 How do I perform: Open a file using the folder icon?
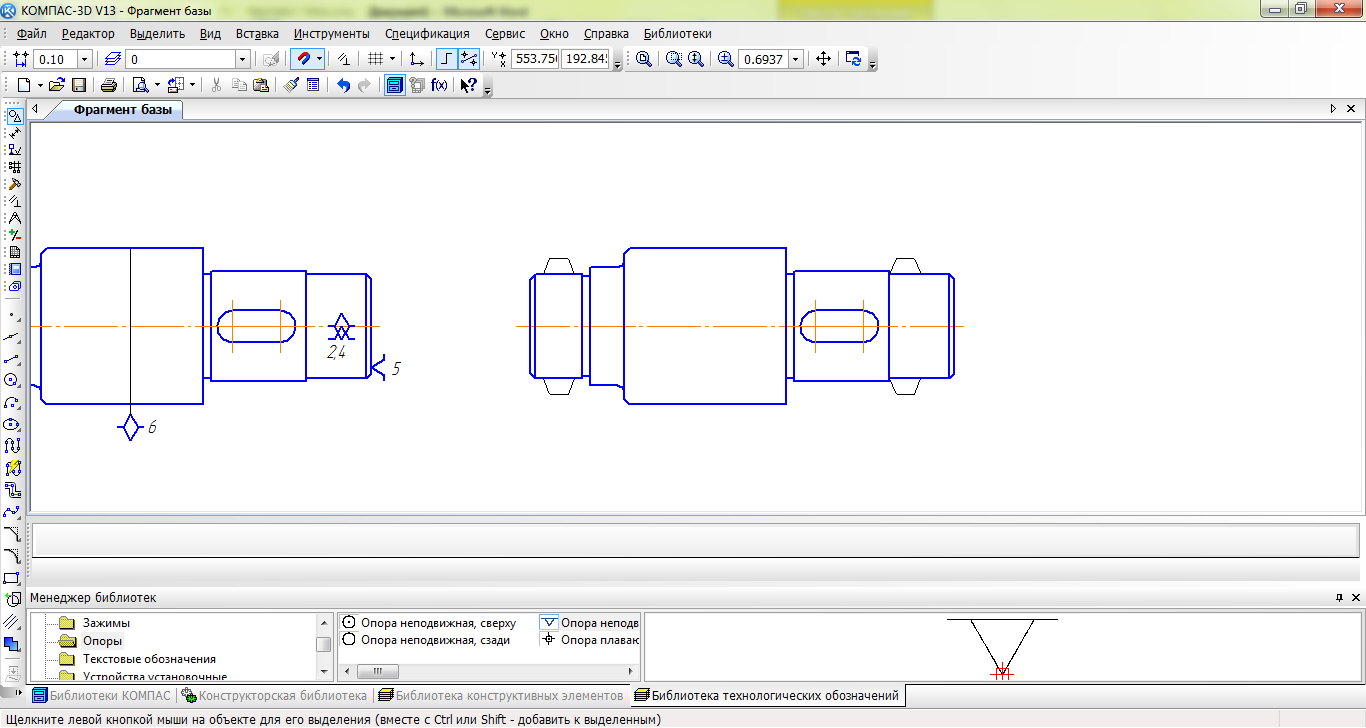click(57, 85)
